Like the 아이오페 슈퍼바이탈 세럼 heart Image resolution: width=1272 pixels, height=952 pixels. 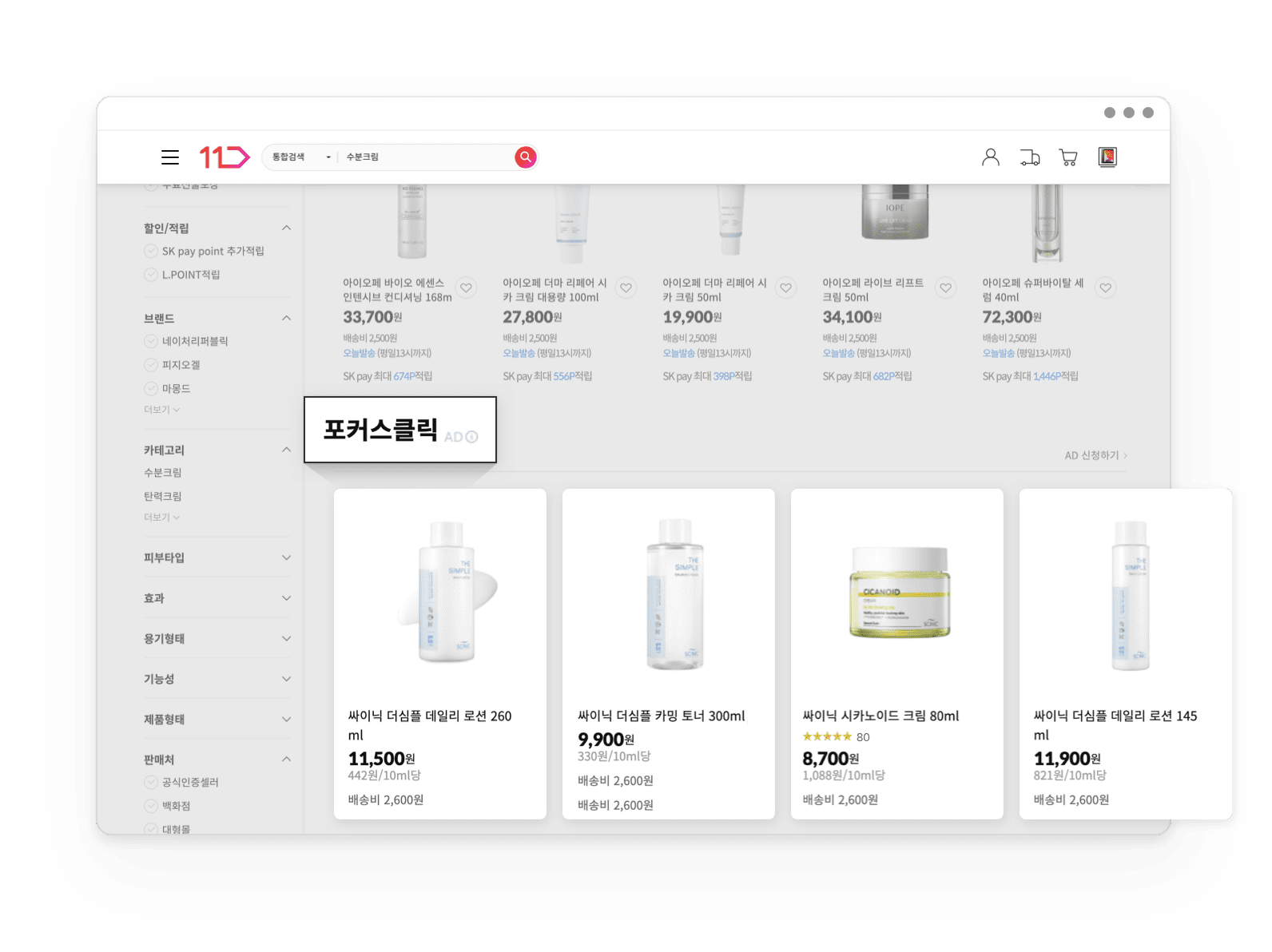coord(1106,288)
